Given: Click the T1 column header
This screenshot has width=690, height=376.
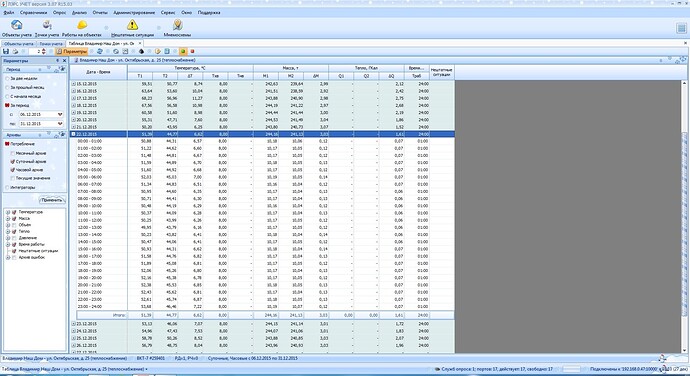Looking at the screenshot, I should coord(140,76).
